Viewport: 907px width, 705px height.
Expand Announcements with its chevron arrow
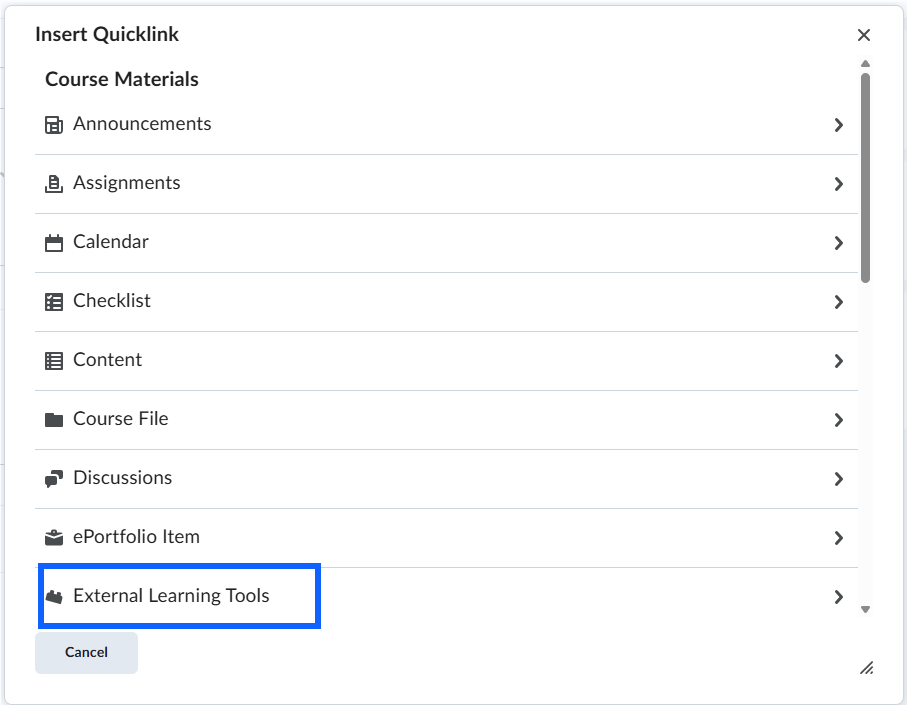pos(839,125)
